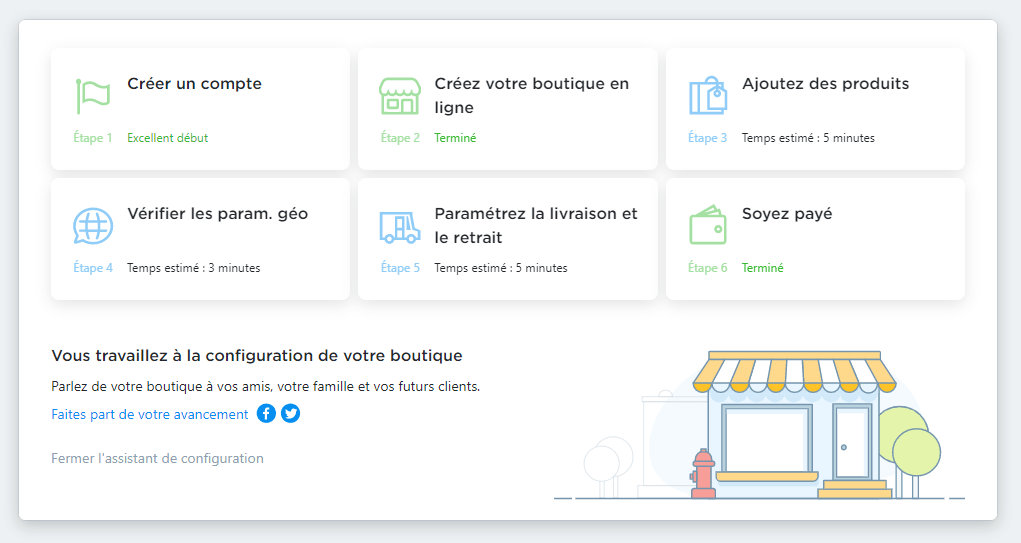Open the 'Soyez payé' step

(787, 214)
